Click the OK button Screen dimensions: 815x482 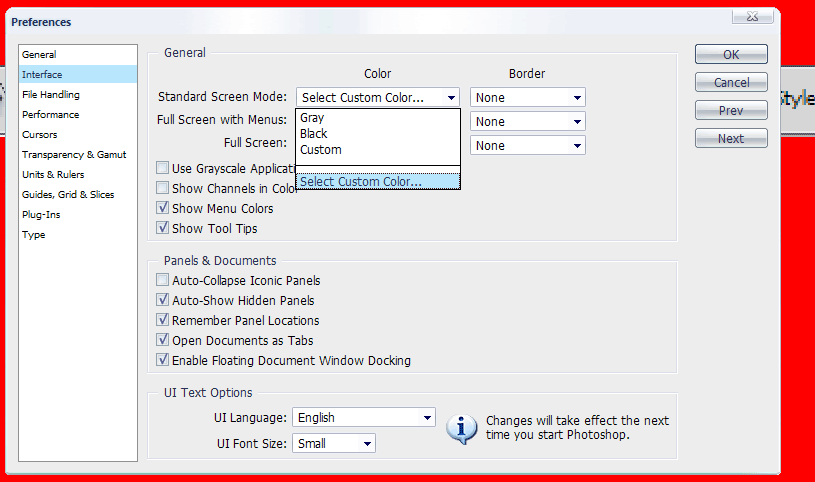[x=731, y=55]
